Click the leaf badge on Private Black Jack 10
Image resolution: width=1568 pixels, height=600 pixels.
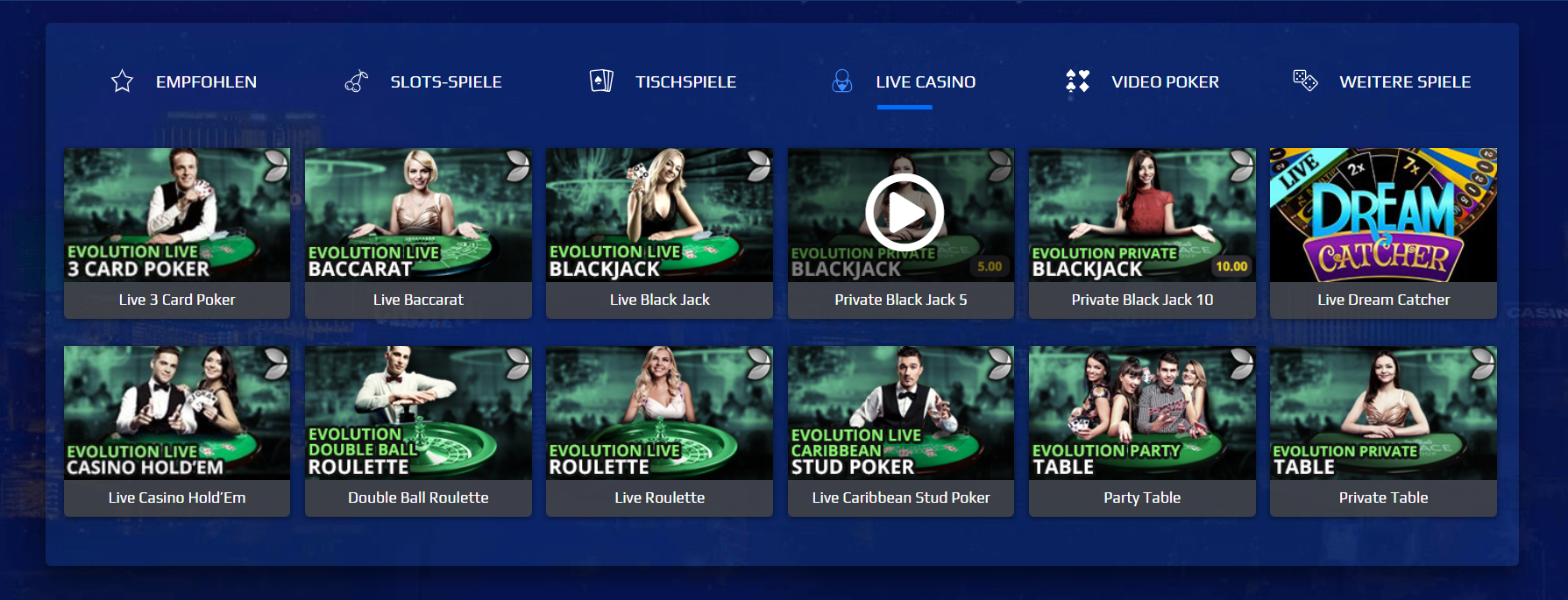[x=1241, y=165]
